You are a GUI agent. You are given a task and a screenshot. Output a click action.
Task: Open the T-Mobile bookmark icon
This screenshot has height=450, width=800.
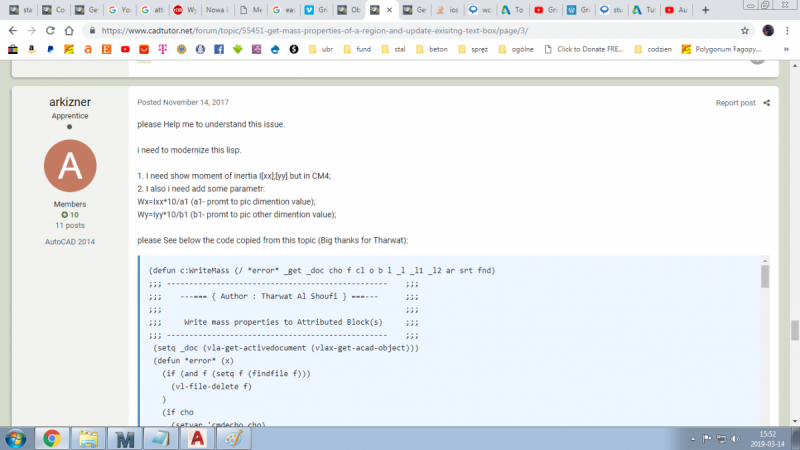(163, 49)
